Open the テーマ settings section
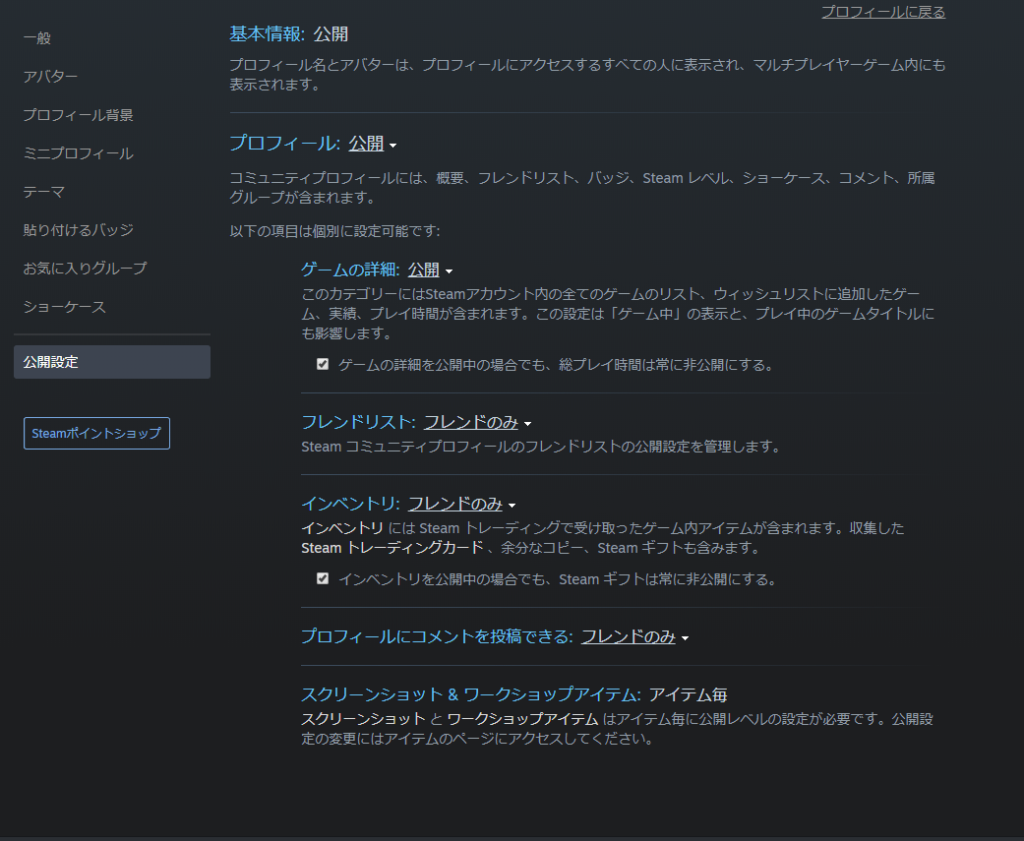 (x=44, y=192)
